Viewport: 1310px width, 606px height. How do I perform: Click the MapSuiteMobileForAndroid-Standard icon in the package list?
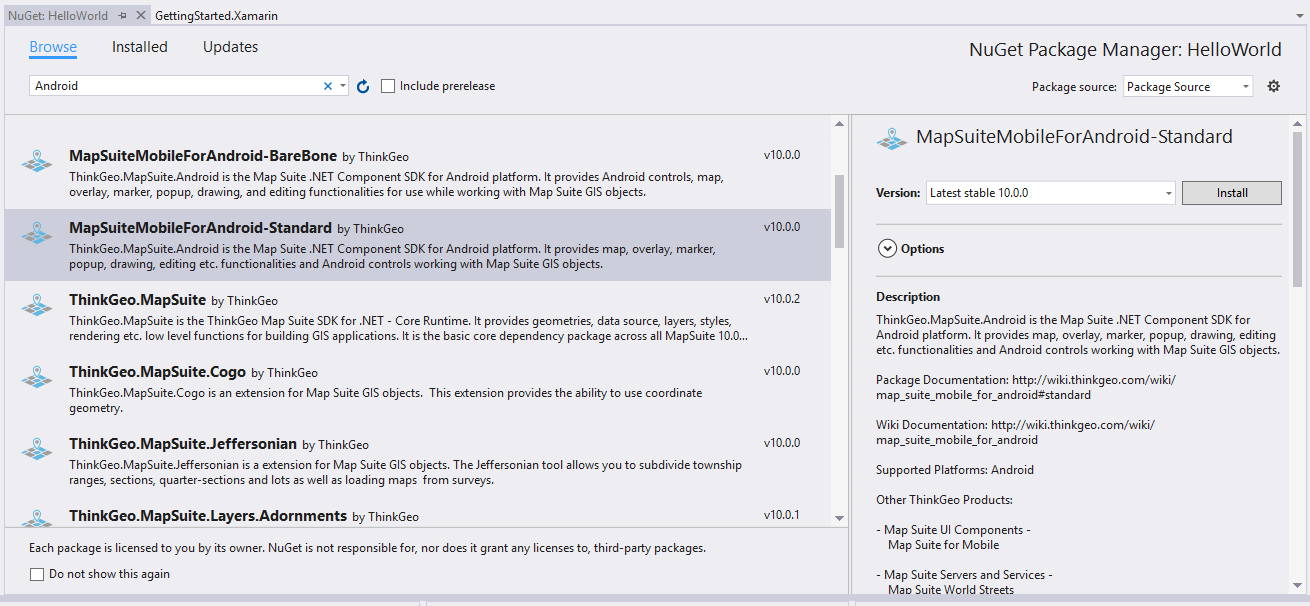pos(37,232)
